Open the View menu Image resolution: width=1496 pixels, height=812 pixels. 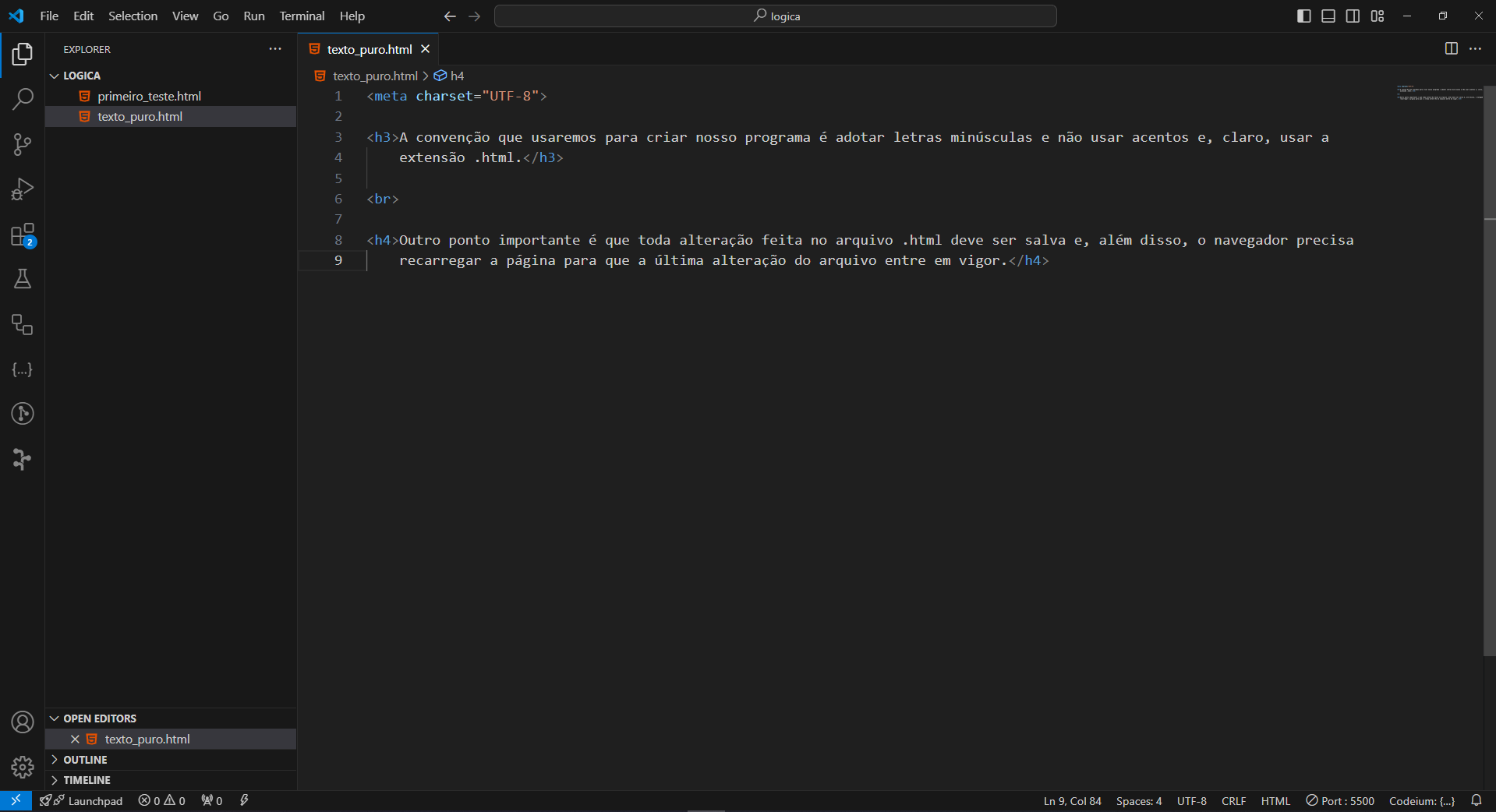[x=185, y=16]
